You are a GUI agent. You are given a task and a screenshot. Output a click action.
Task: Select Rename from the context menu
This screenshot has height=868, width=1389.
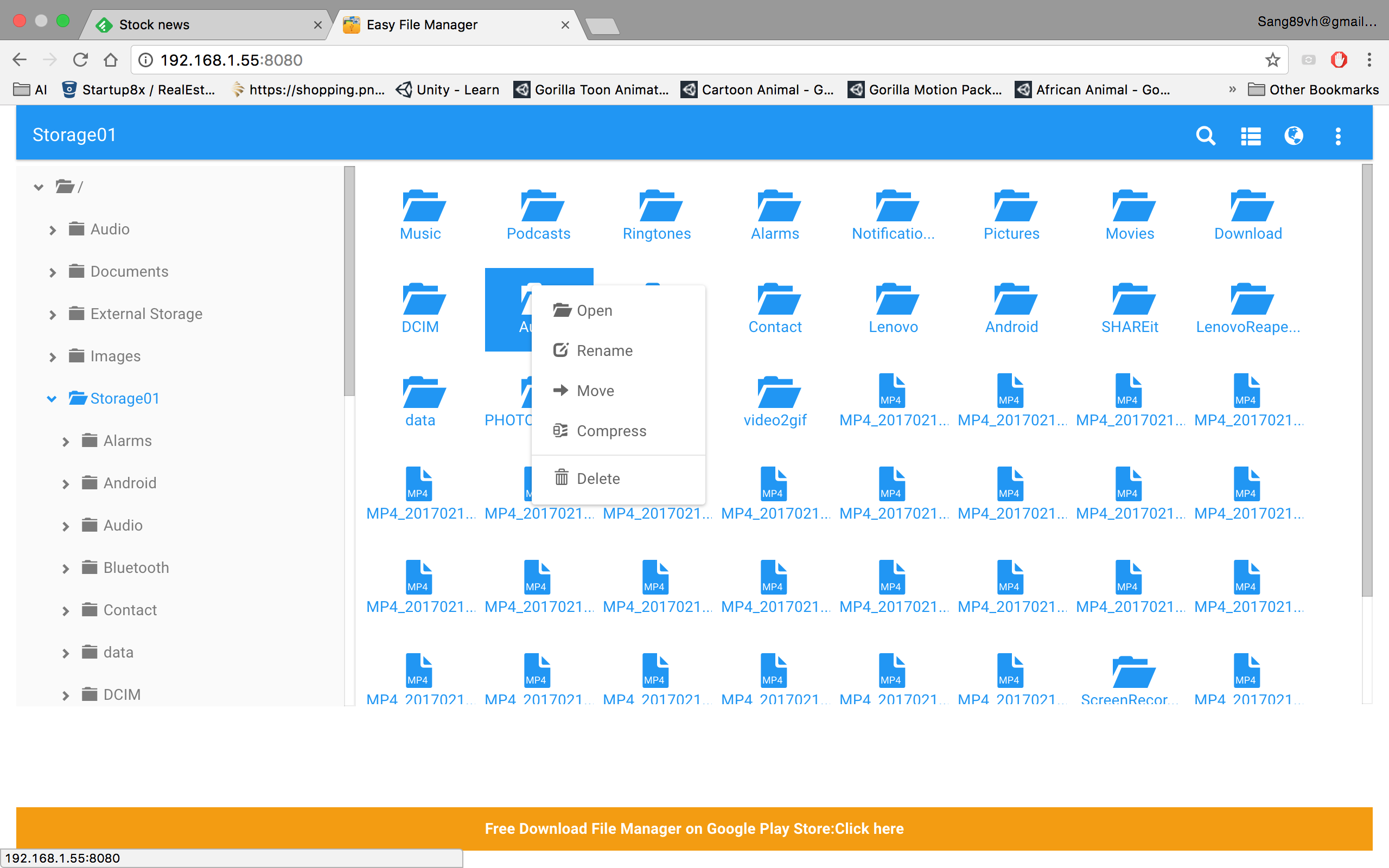click(x=604, y=350)
